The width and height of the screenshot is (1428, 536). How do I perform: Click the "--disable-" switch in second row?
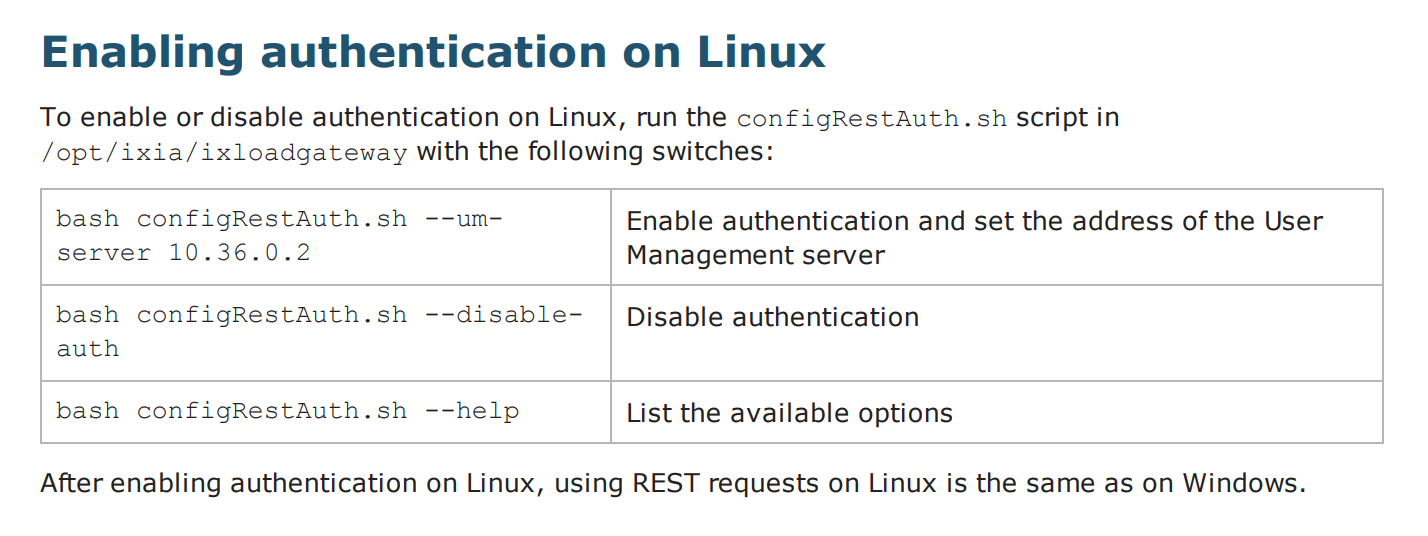coord(503,315)
